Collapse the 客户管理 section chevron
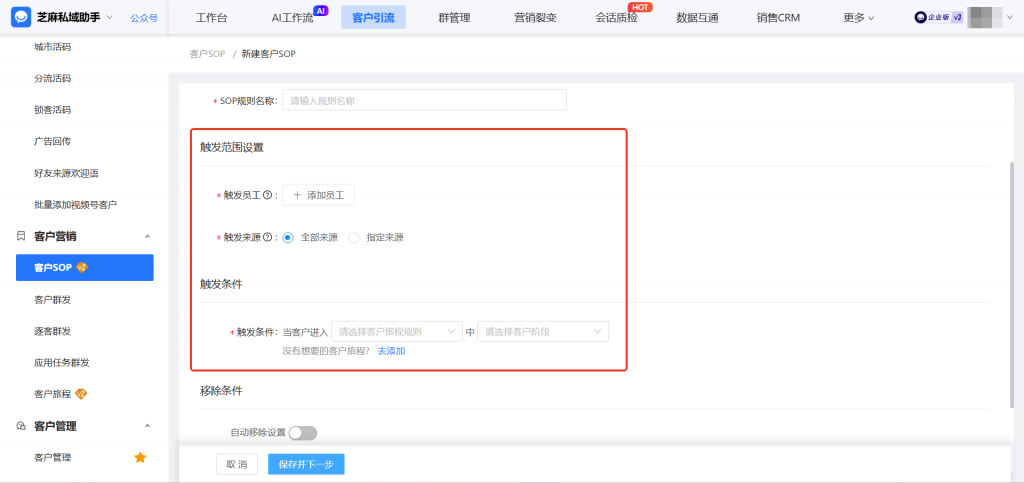This screenshot has width=1024, height=483. [147, 426]
